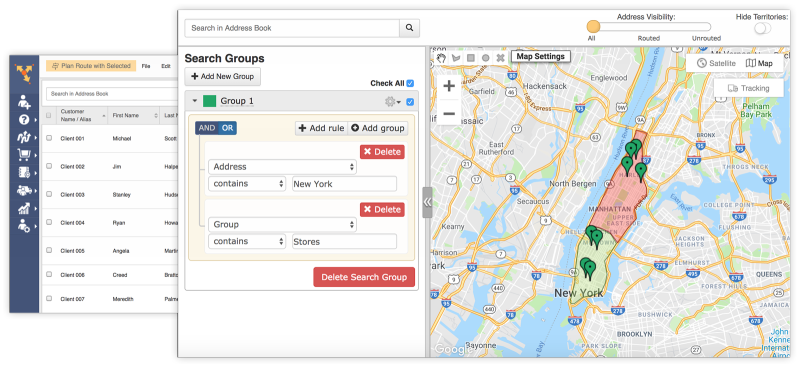Screen dimensions: 800x370
Task: Open the routes sidebar icon
Action: (24, 137)
